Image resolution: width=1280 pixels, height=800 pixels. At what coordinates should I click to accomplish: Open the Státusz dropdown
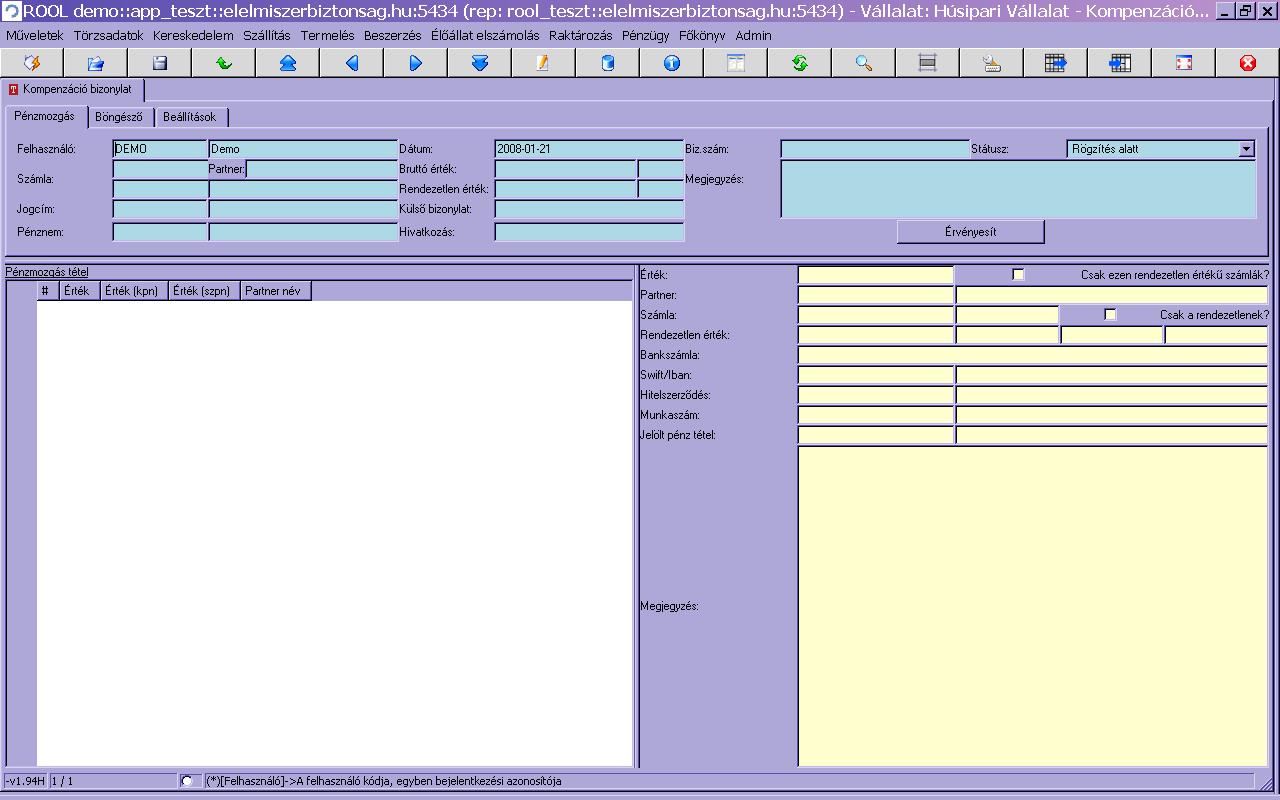click(1246, 149)
